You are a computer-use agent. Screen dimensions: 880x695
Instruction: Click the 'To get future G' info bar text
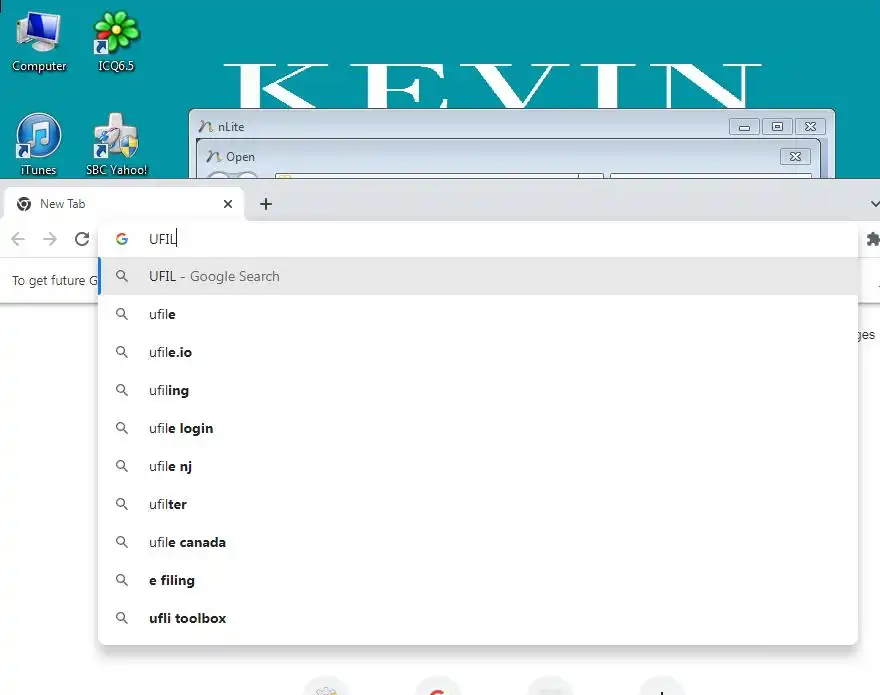[55, 280]
